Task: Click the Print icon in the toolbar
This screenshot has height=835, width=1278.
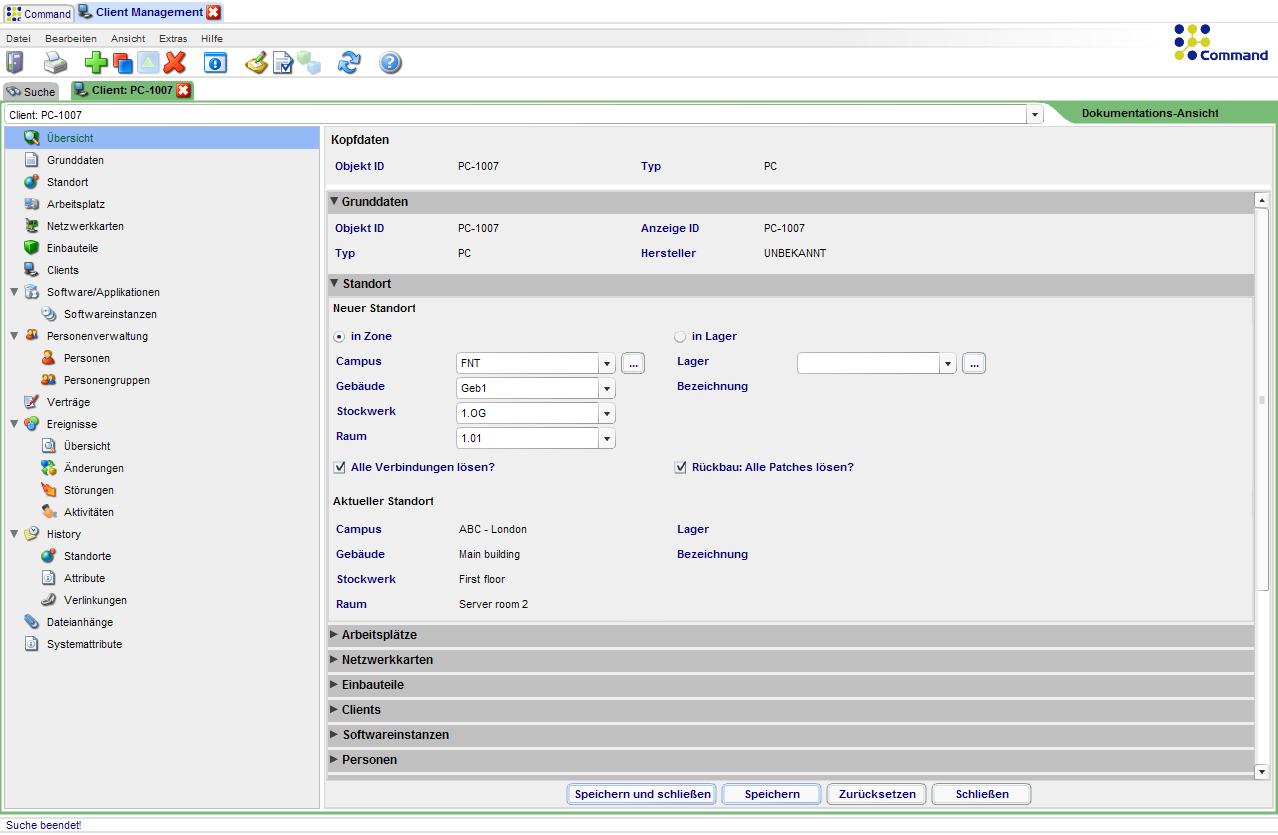Action: pos(56,62)
